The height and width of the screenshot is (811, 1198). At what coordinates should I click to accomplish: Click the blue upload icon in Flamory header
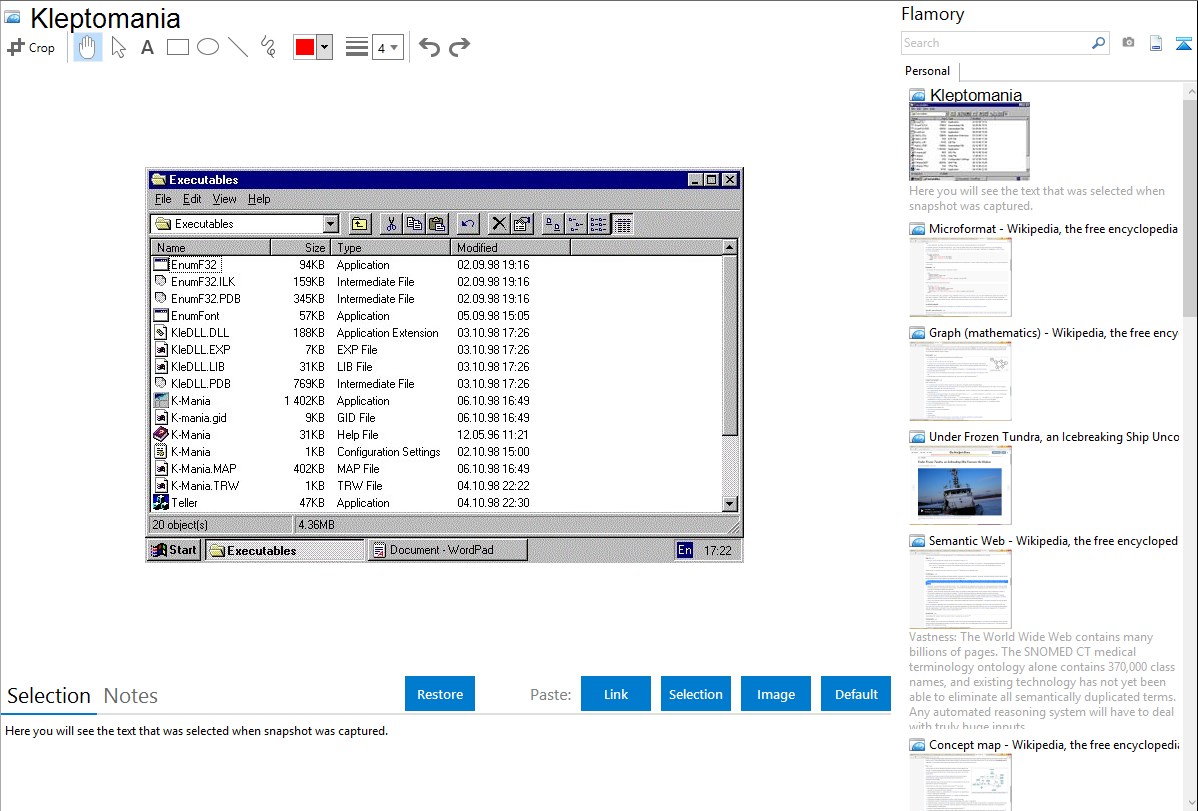1183,44
